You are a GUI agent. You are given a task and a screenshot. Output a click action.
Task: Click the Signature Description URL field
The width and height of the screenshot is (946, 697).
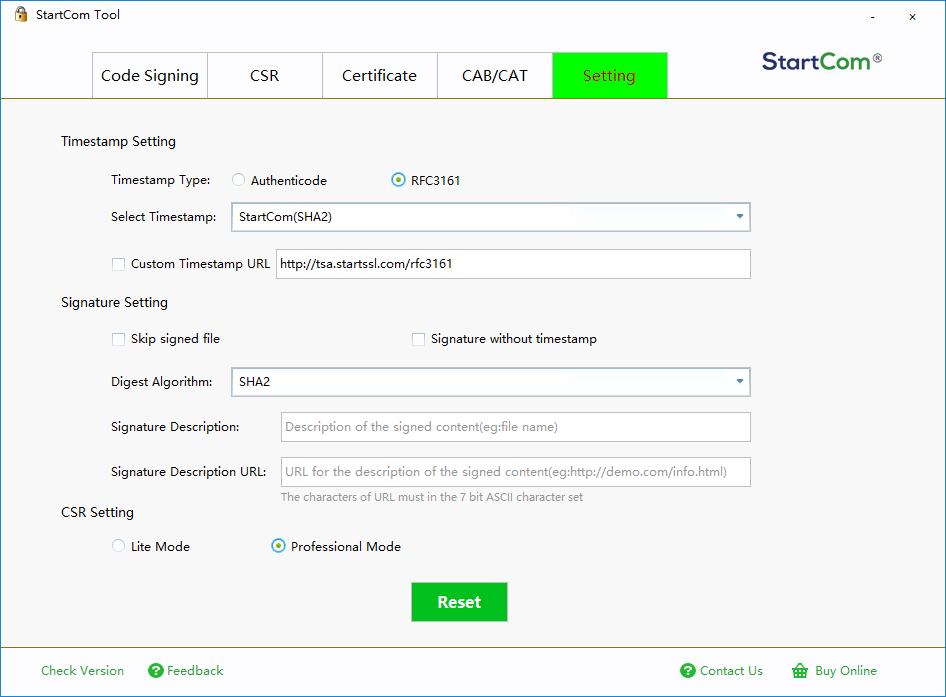[x=516, y=471]
